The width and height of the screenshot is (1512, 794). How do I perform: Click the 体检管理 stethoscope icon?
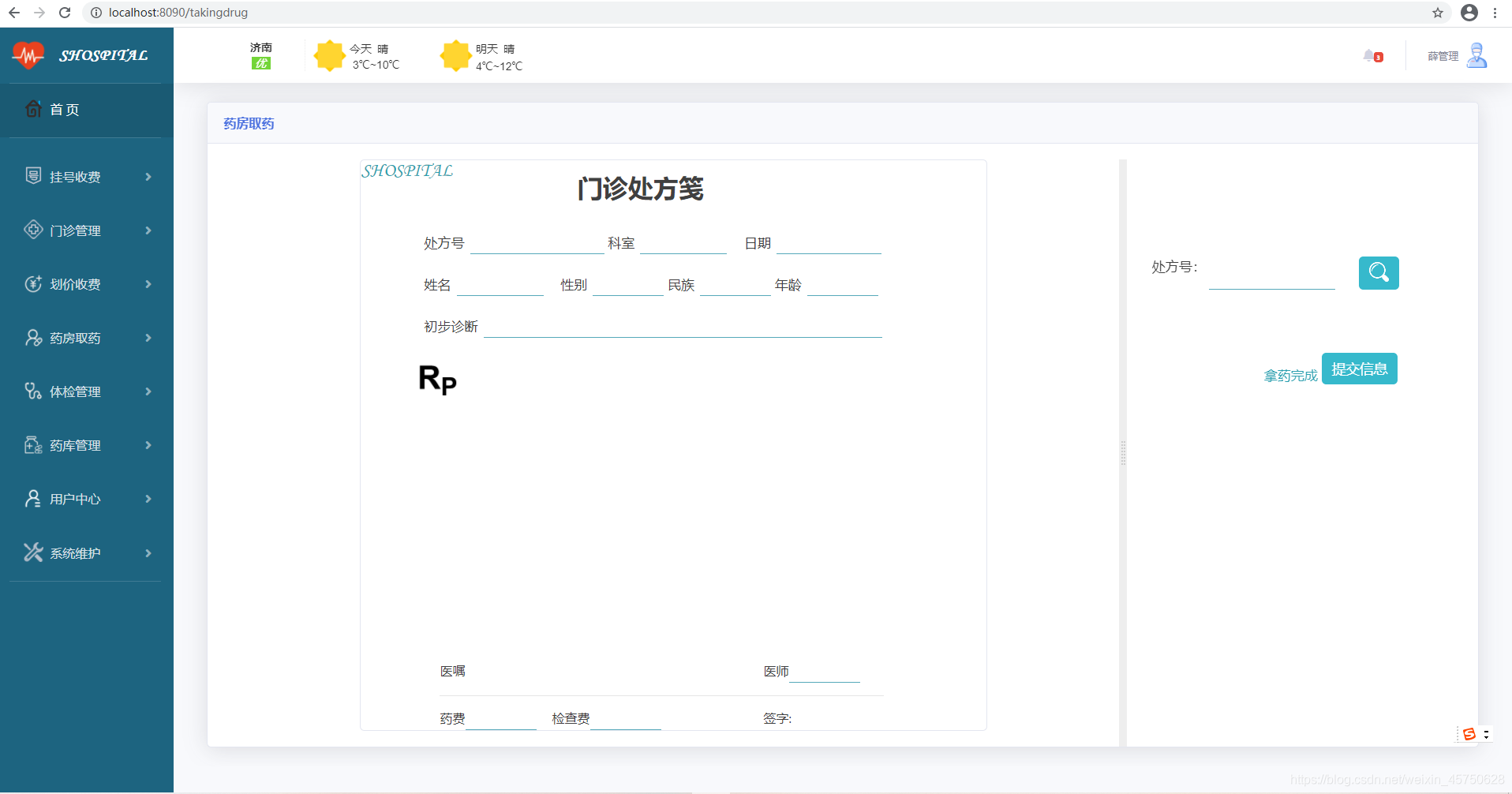coord(33,391)
